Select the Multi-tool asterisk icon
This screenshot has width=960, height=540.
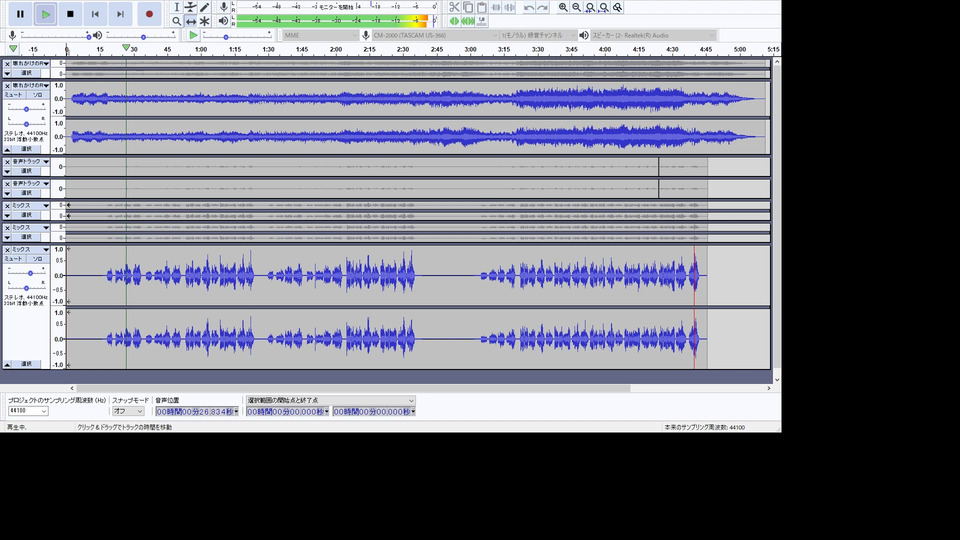point(204,21)
